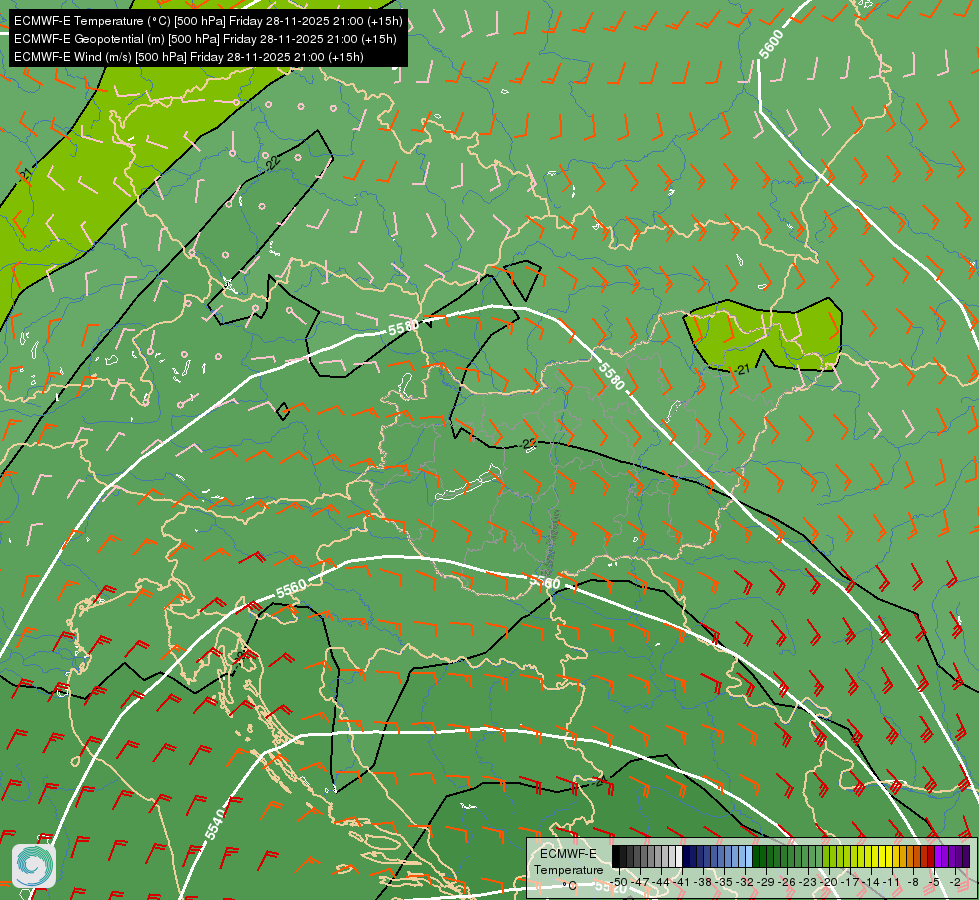Click the -38 value on the temperature scale
The height and width of the screenshot is (900, 979).
704,882
